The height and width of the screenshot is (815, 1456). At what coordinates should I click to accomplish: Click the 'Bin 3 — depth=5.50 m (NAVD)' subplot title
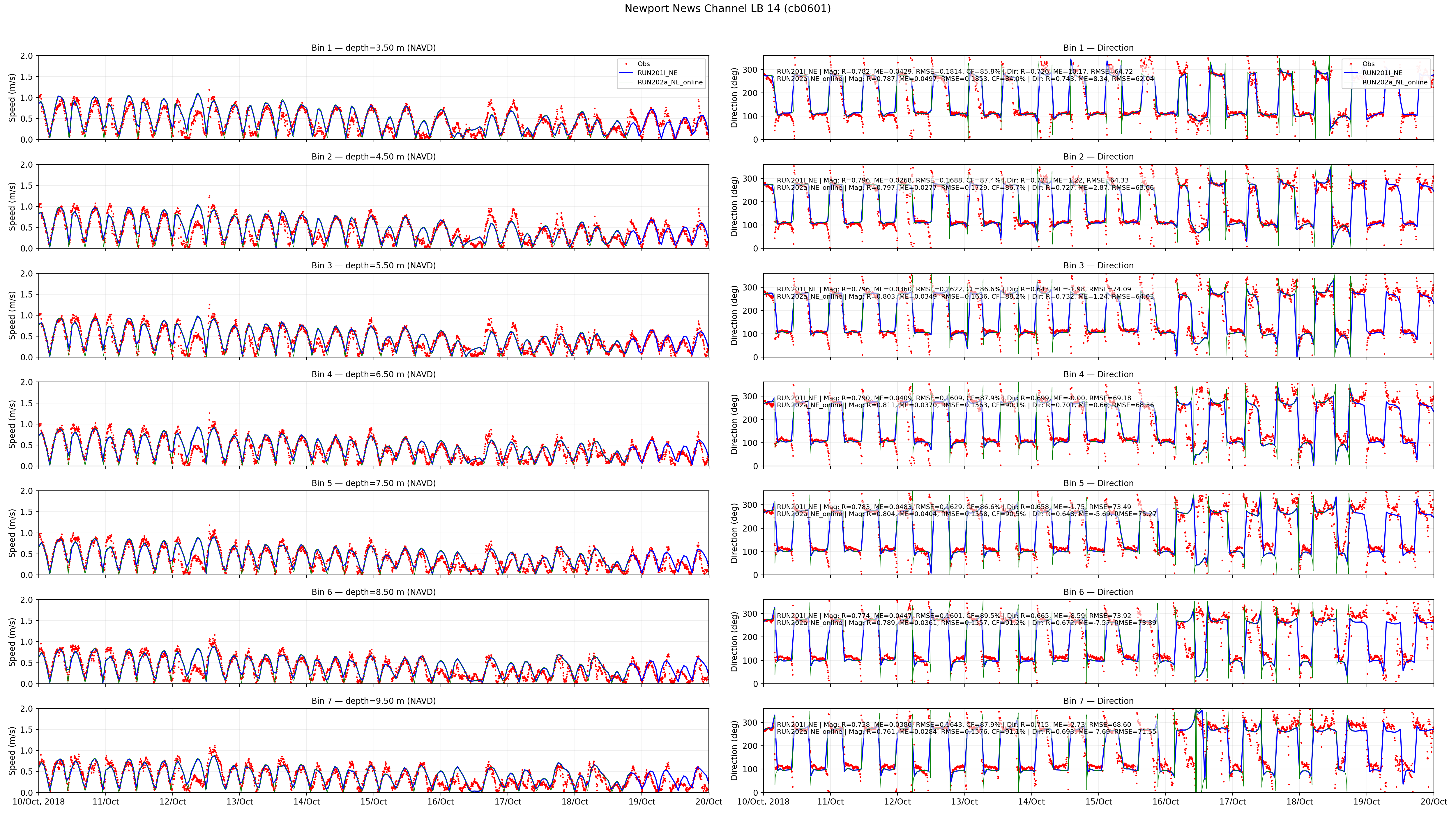pyautogui.click(x=374, y=265)
